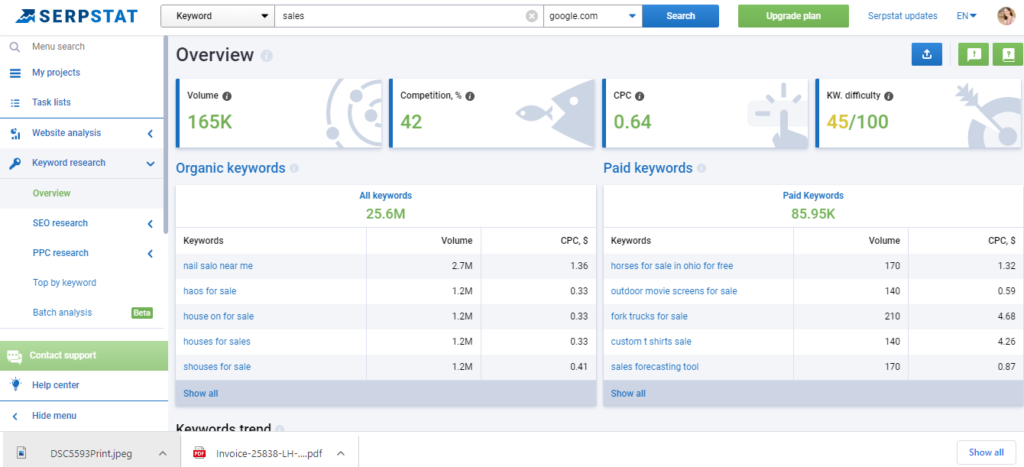Expand the SEO research chevron
This screenshot has height=467, width=1024.
(150, 223)
